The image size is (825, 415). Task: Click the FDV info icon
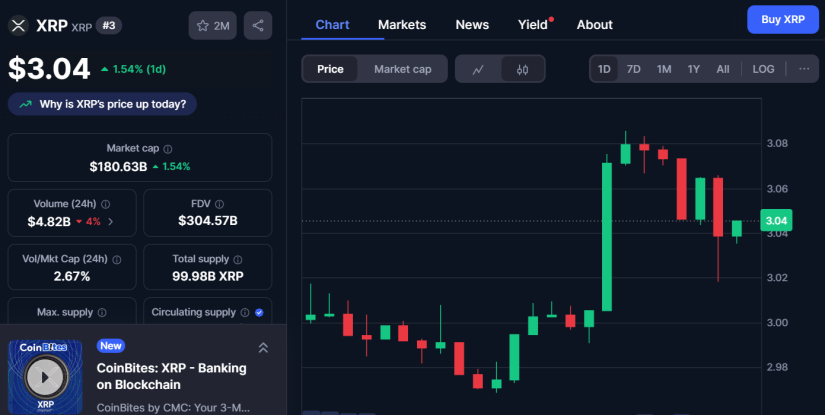tap(219, 204)
